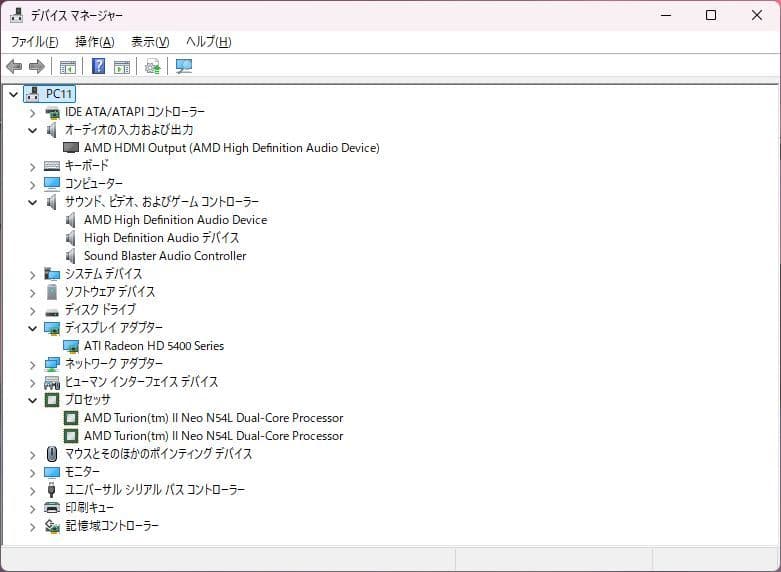Click the 印刷キュー printer icon
781x572 pixels.
click(52, 508)
